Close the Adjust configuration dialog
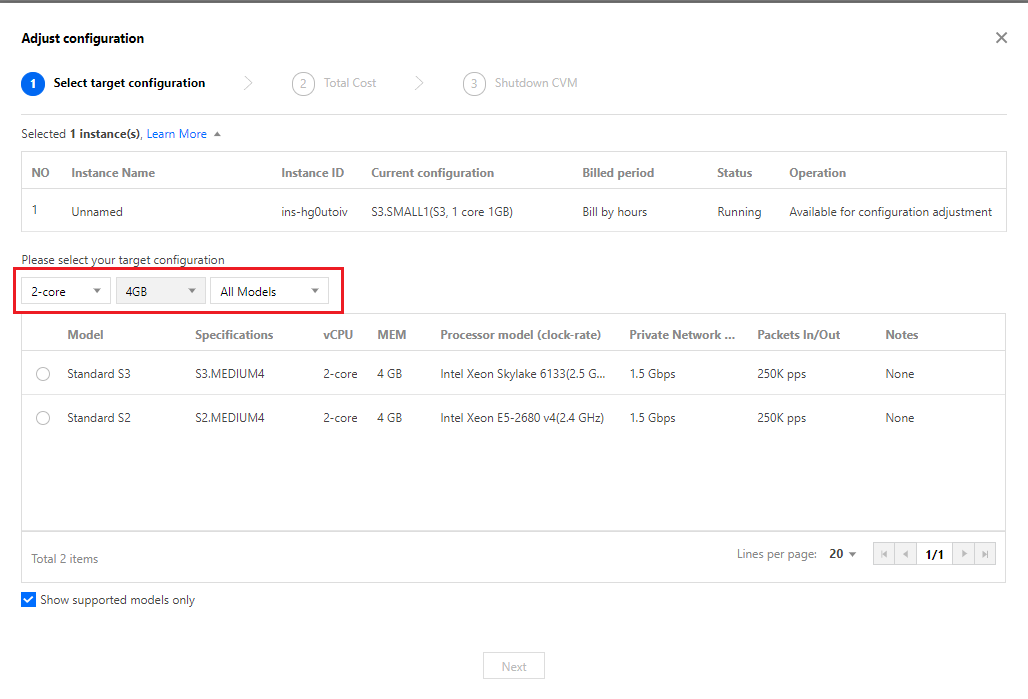The width and height of the screenshot is (1028, 699). click(x=1001, y=38)
